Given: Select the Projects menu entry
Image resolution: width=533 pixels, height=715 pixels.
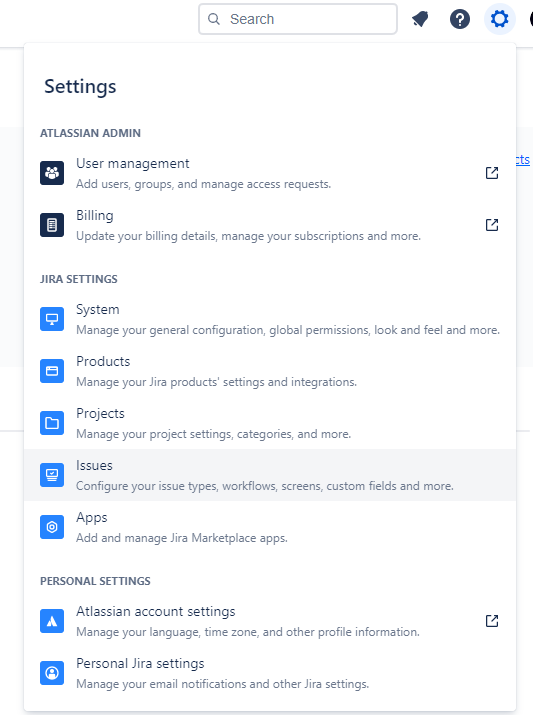Looking at the screenshot, I should [x=270, y=423].
